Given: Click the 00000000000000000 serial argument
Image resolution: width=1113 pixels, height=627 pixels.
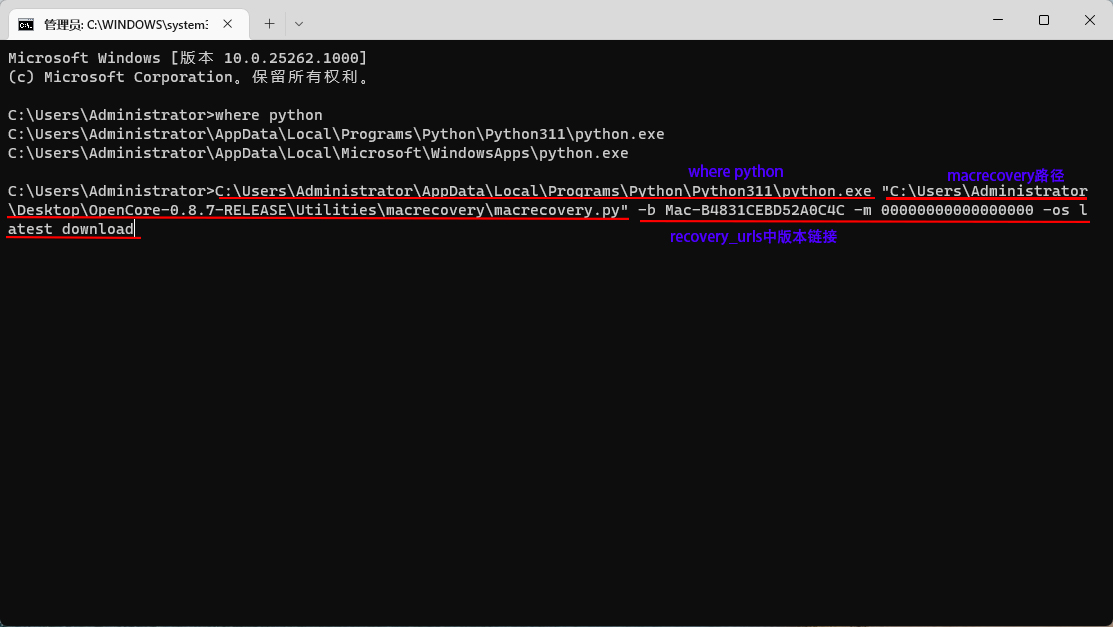Looking at the screenshot, I should pos(957,210).
